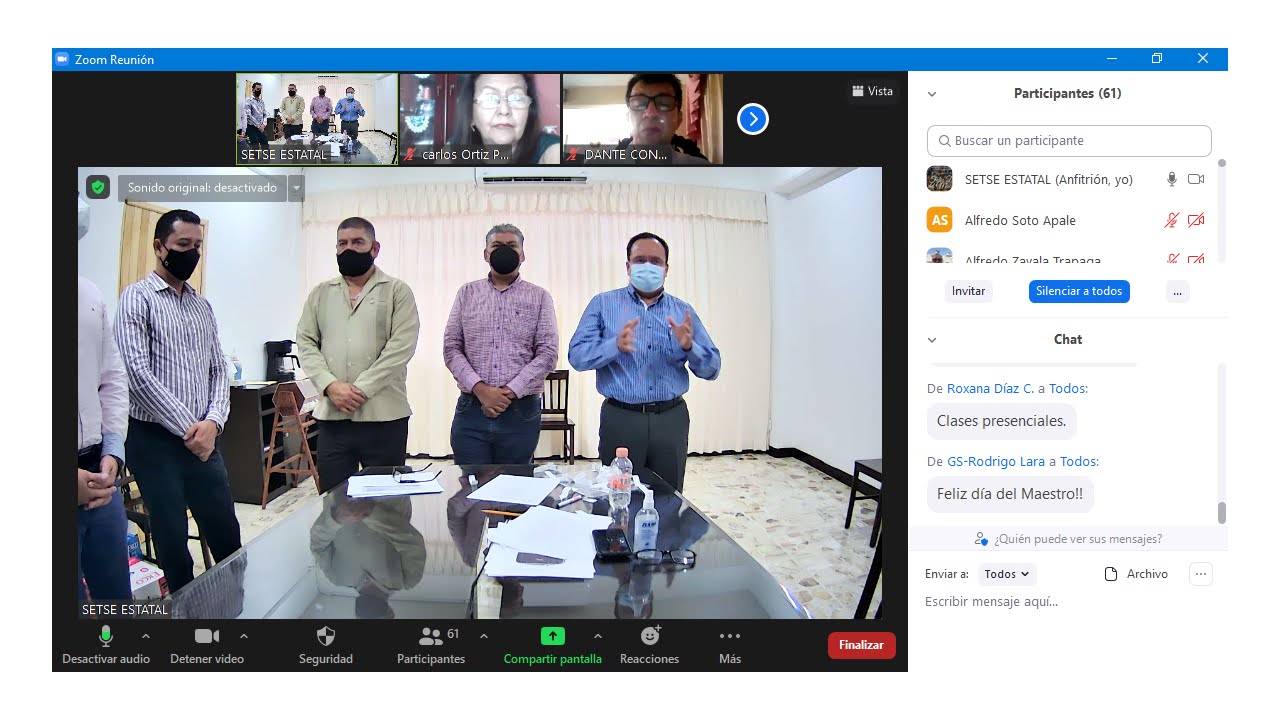Image resolution: width=1280 pixels, height=720 pixels.
Task: Click the blue next-videos arrow
Action: tap(752, 120)
